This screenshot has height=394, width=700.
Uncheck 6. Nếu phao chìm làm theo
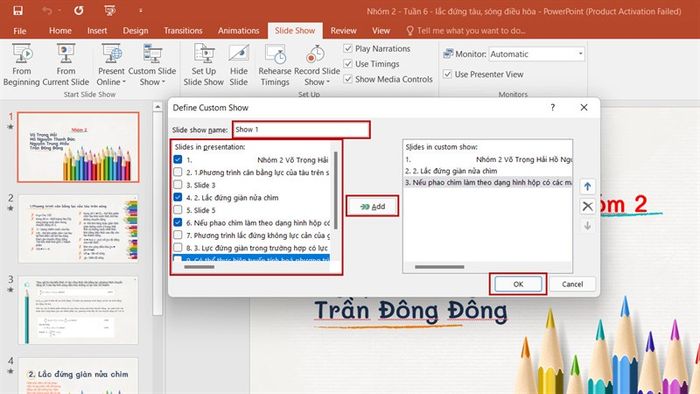point(178,222)
